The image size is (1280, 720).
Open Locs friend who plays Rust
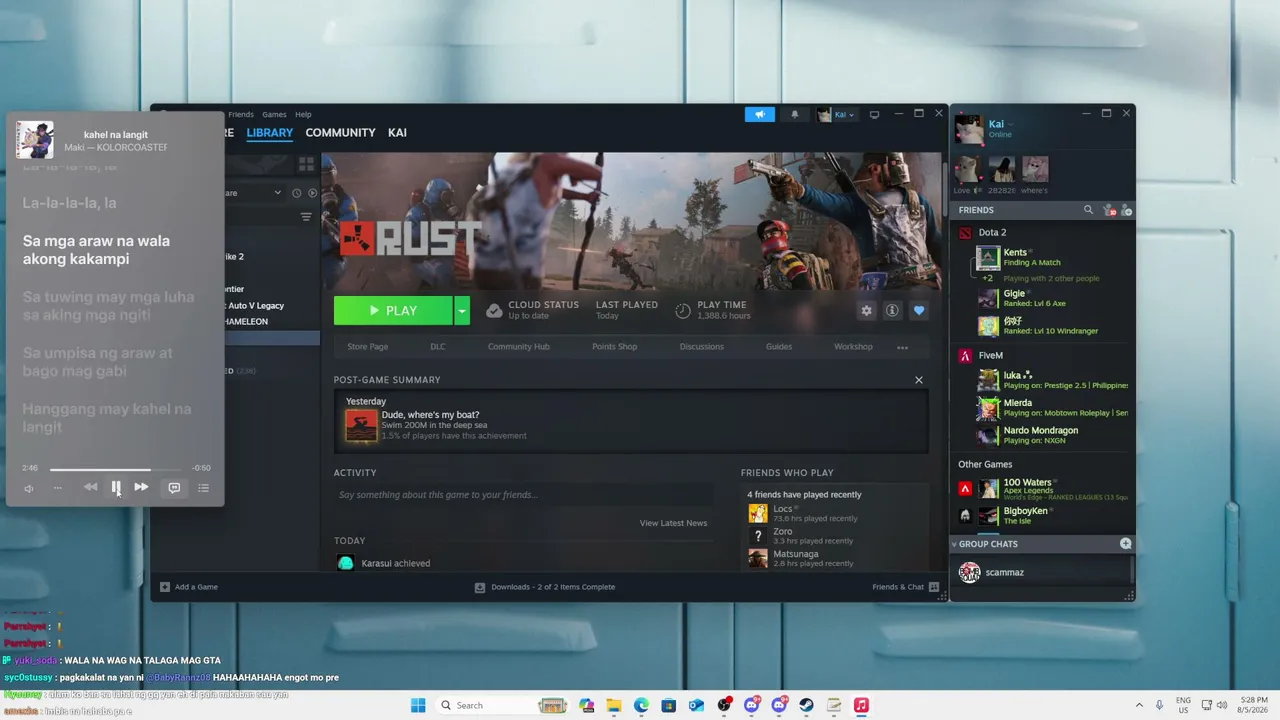click(x=803, y=513)
